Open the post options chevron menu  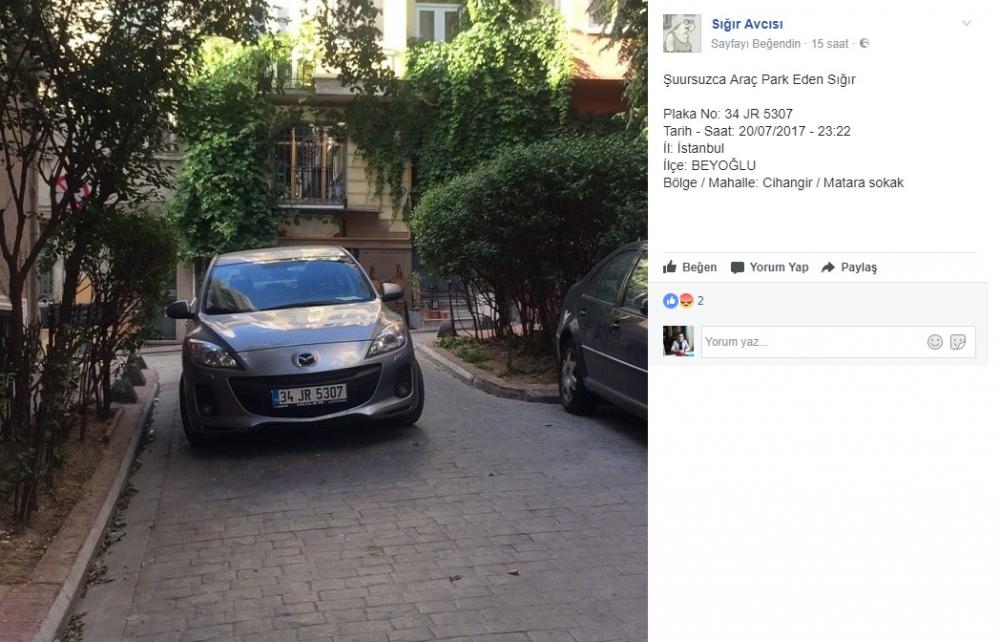pos(966,24)
